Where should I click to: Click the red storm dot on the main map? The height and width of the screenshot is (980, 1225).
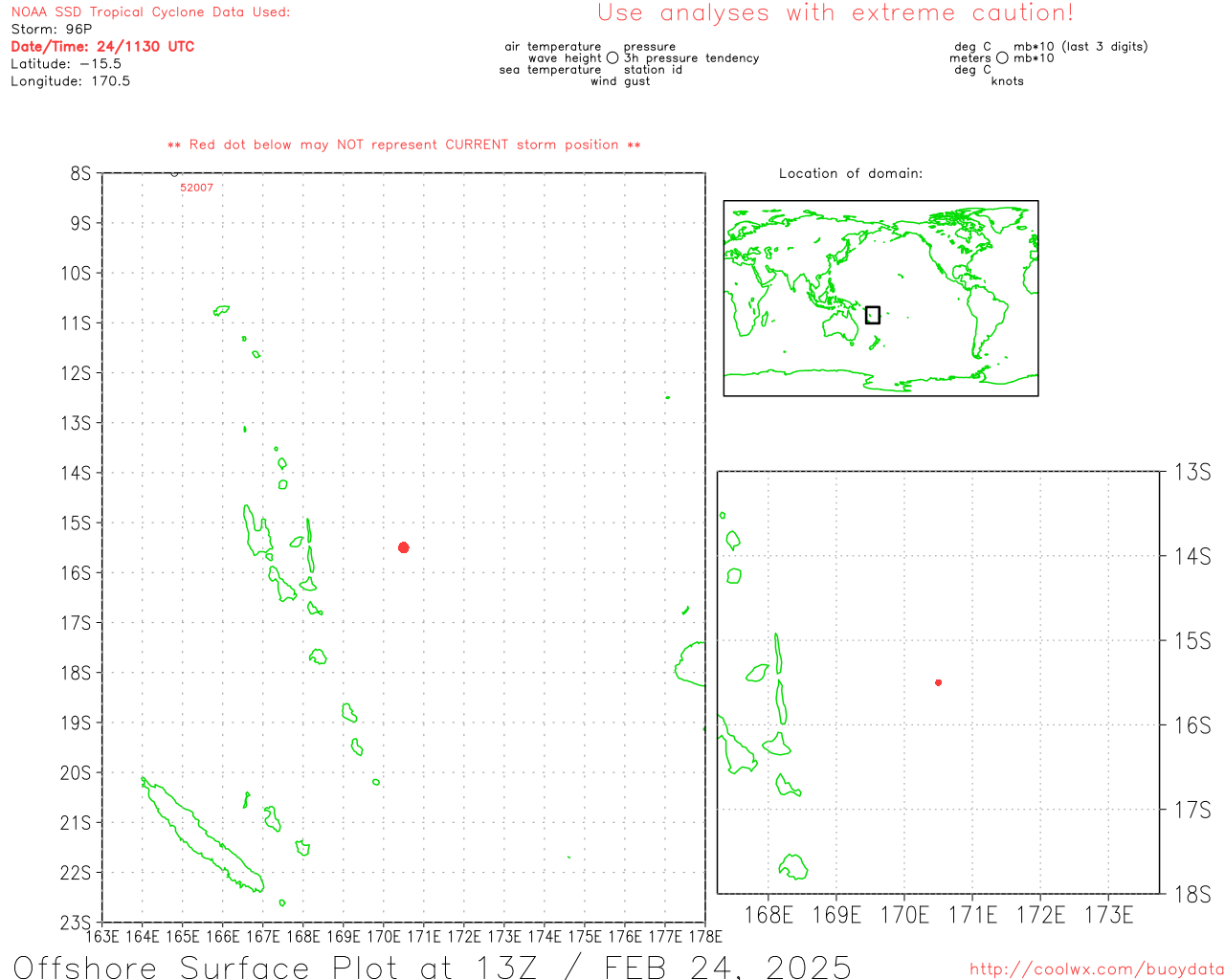tap(404, 547)
